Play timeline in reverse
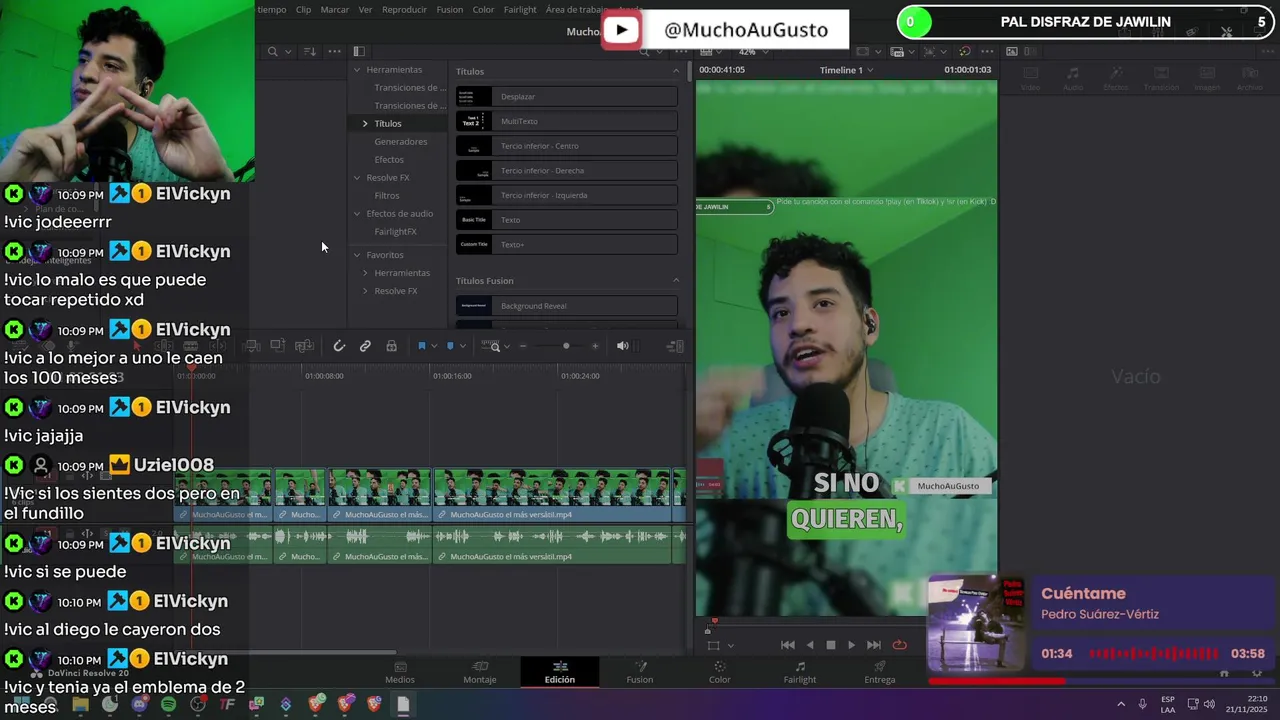This screenshot has width=1280, height=720. pos(810,645)
